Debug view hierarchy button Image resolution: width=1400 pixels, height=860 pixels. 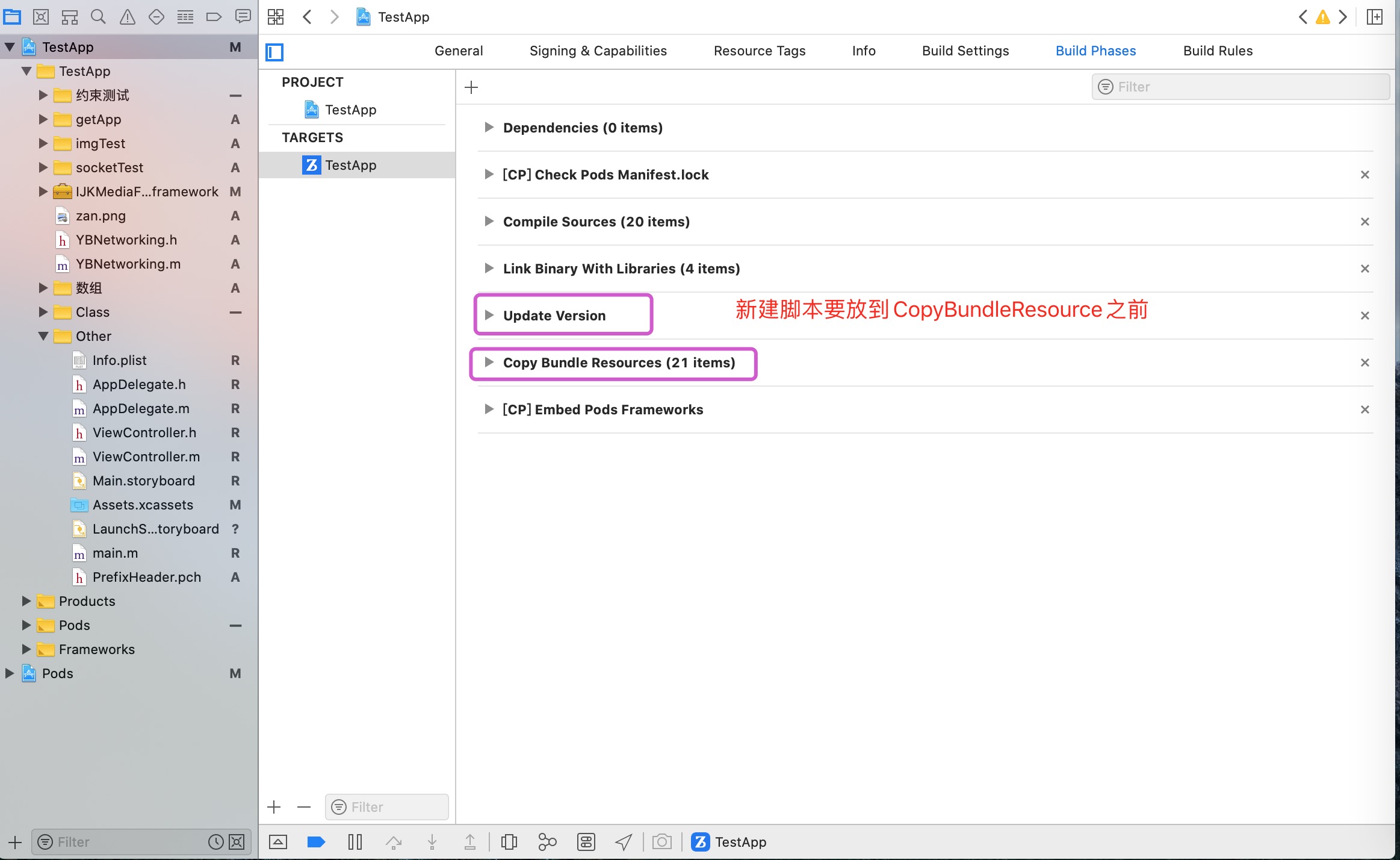point(509,842)
